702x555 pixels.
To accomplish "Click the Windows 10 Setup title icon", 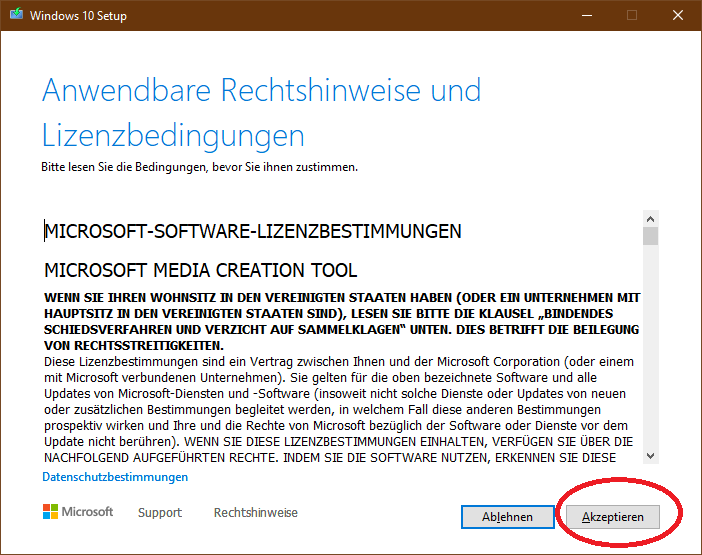I will tap(17, 14).
